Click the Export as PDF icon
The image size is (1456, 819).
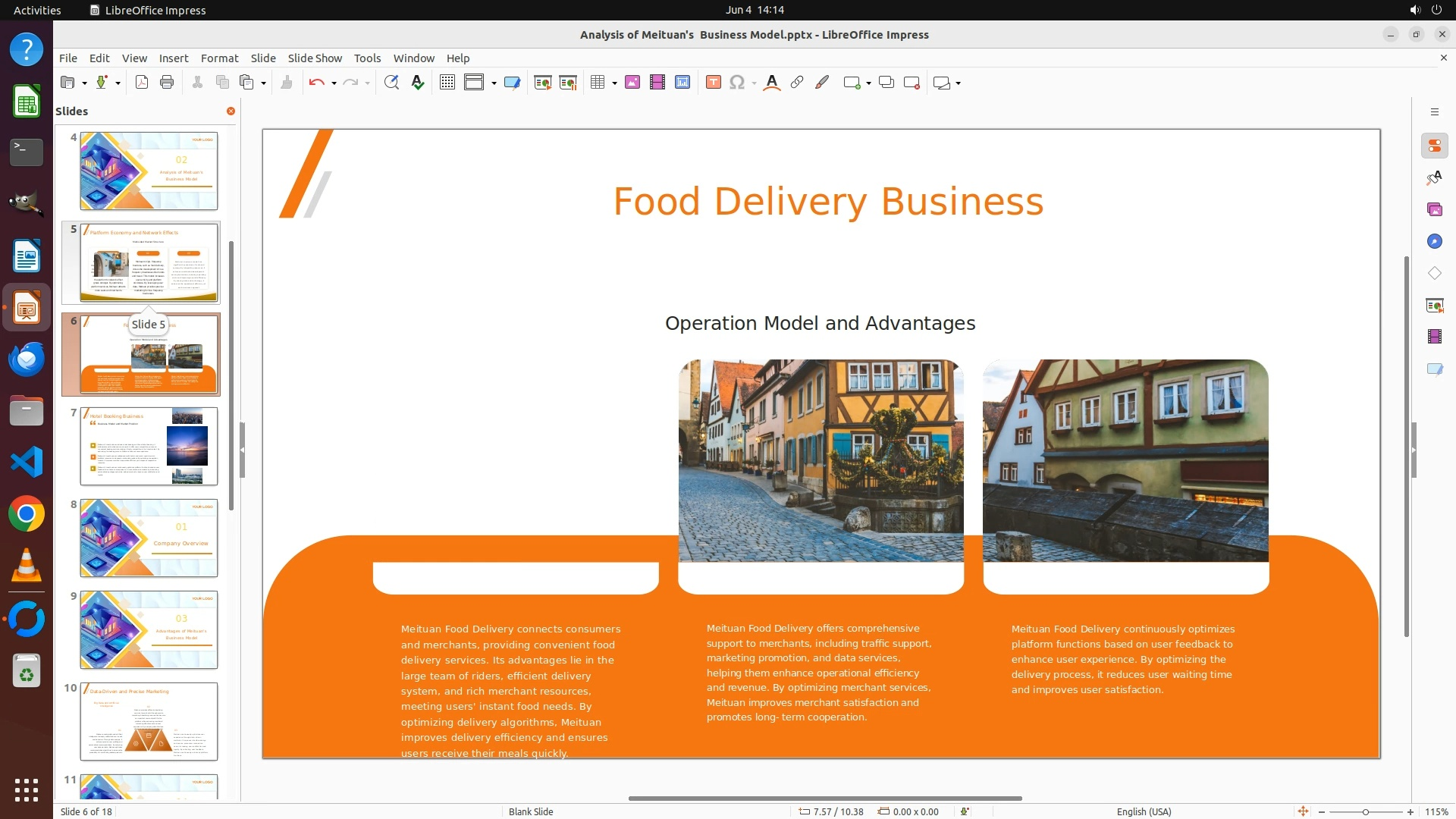[142, 83]
